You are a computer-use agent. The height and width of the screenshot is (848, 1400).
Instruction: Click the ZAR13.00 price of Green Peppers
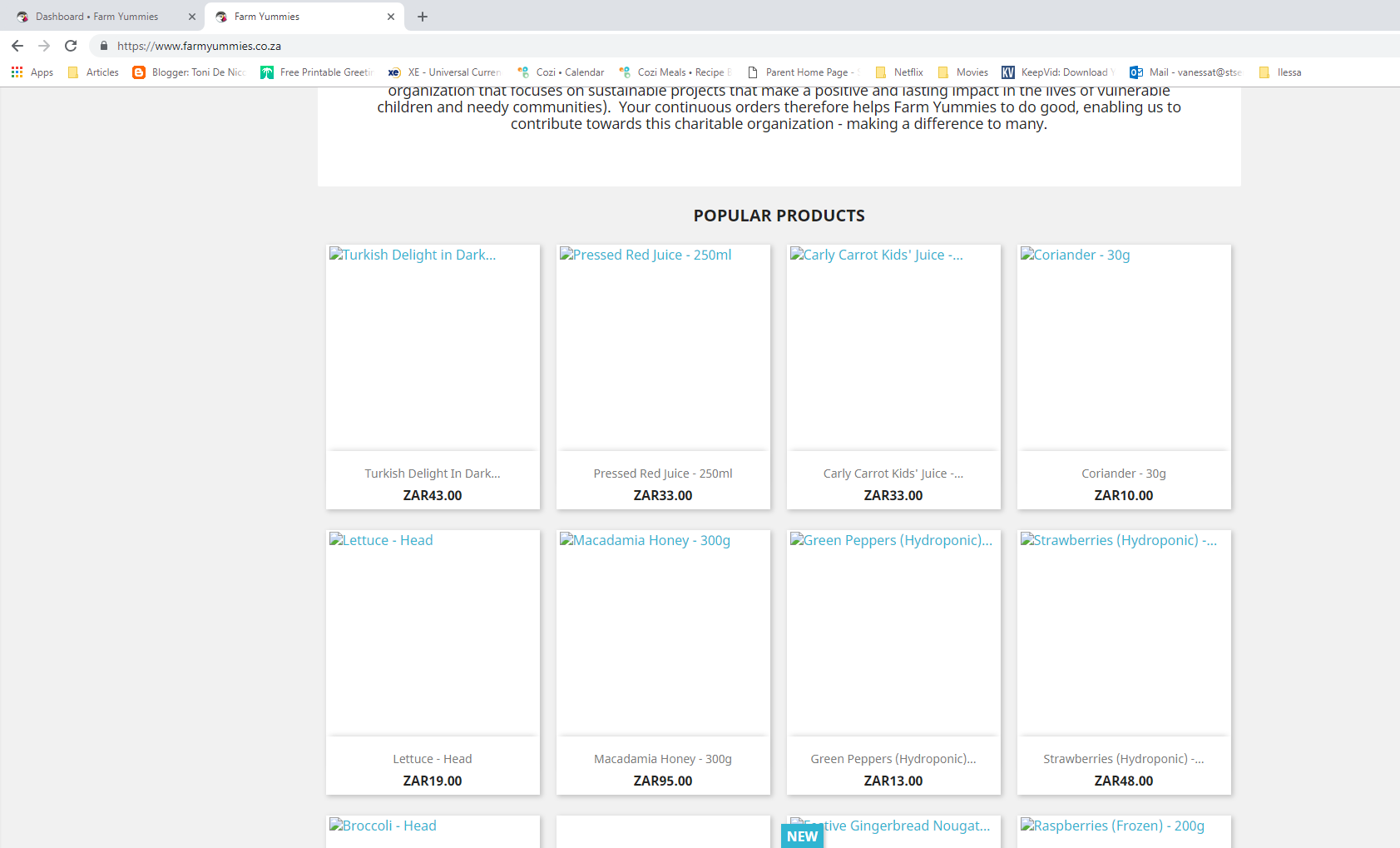(x=893, y=781)
